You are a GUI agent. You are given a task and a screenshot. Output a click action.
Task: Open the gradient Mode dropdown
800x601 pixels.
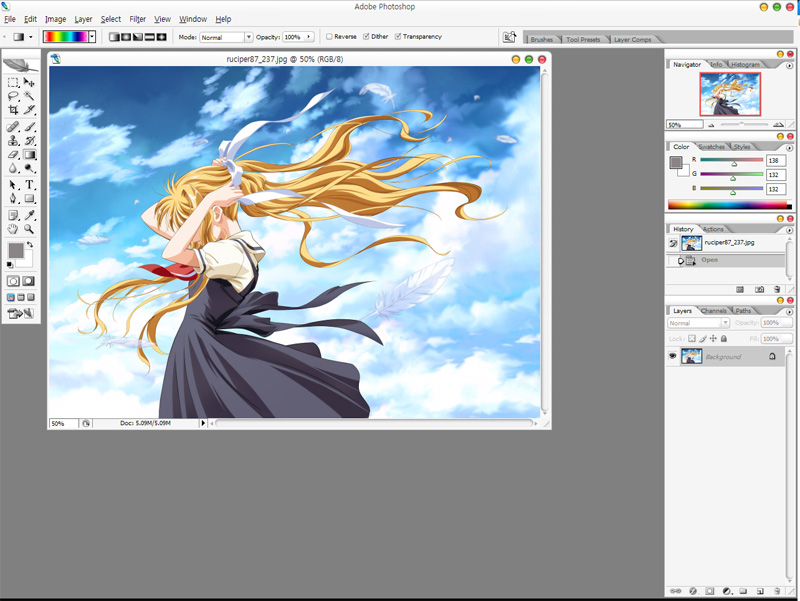[x=248, y=37]
